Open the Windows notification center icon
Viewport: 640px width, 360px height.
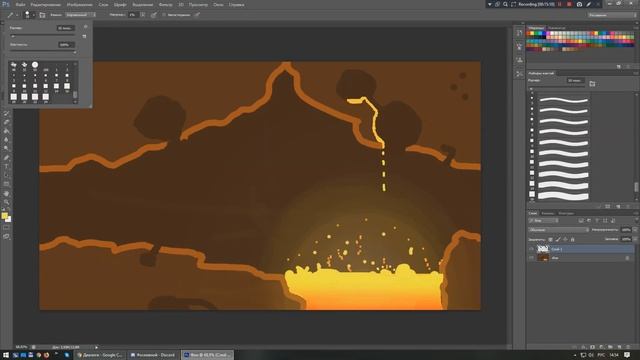click(627, 355)
